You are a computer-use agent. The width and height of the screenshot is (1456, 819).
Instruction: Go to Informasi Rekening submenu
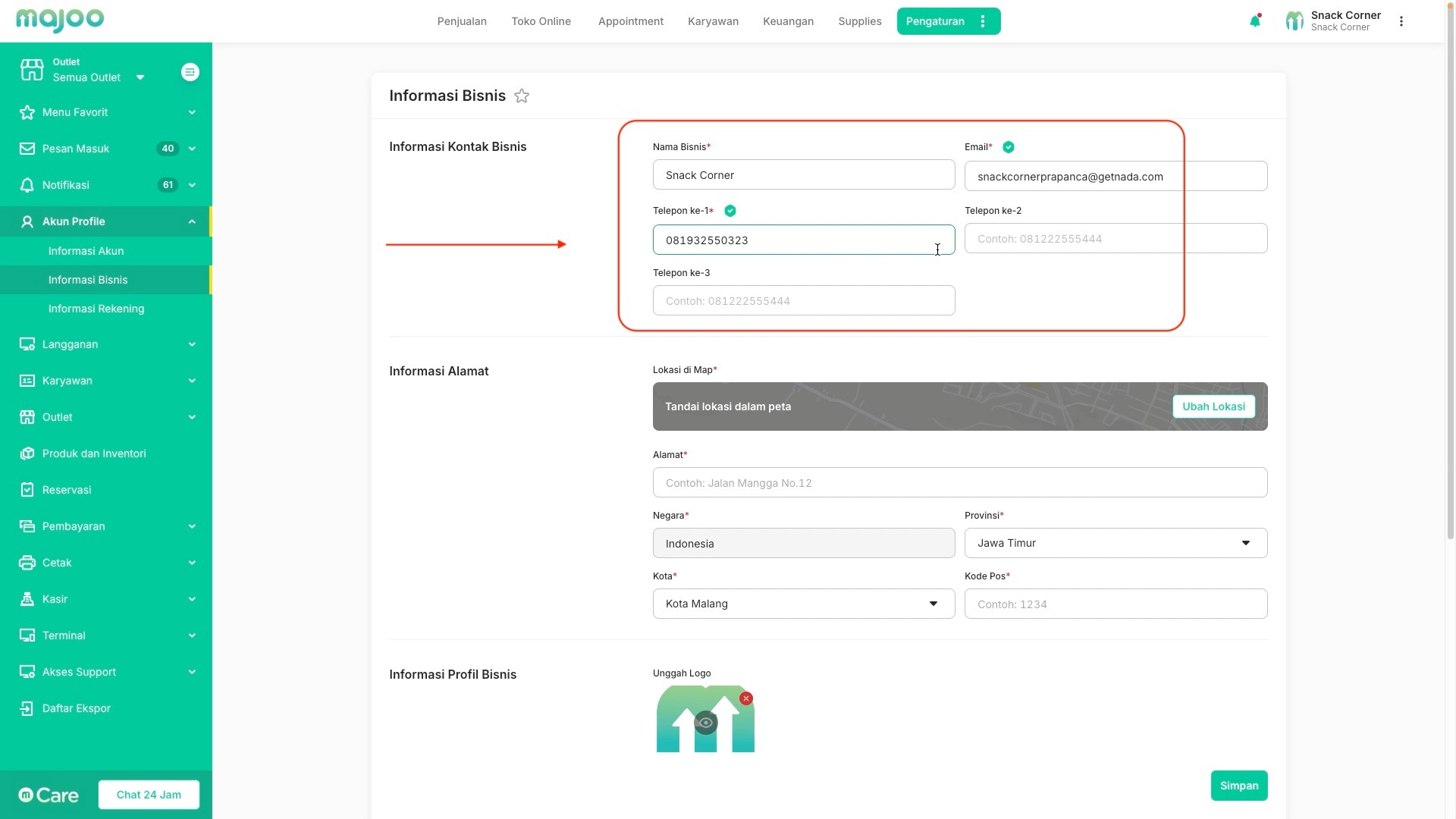click(96, 309)
